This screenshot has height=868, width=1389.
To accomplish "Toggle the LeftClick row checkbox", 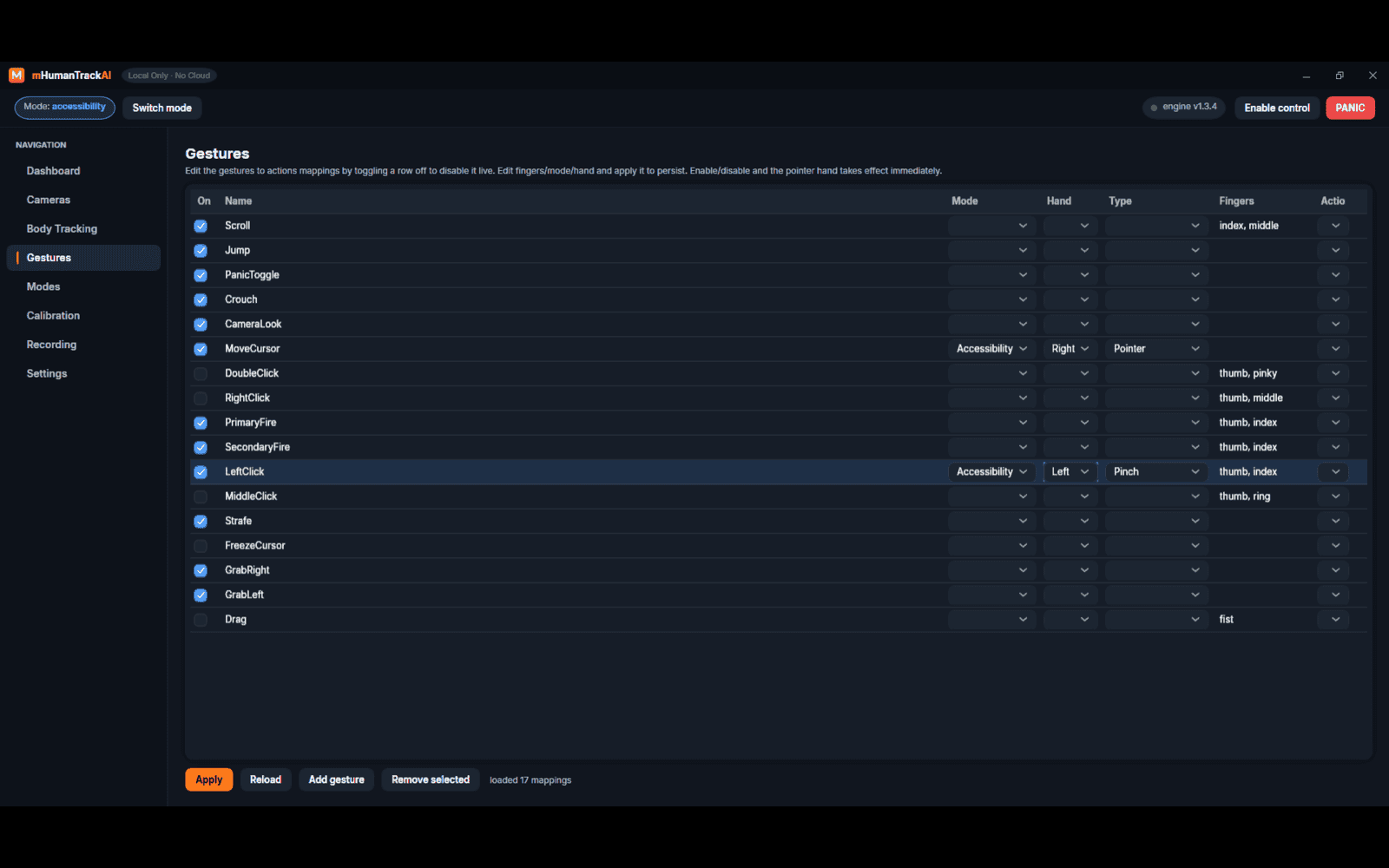I will tap(201, 472).
